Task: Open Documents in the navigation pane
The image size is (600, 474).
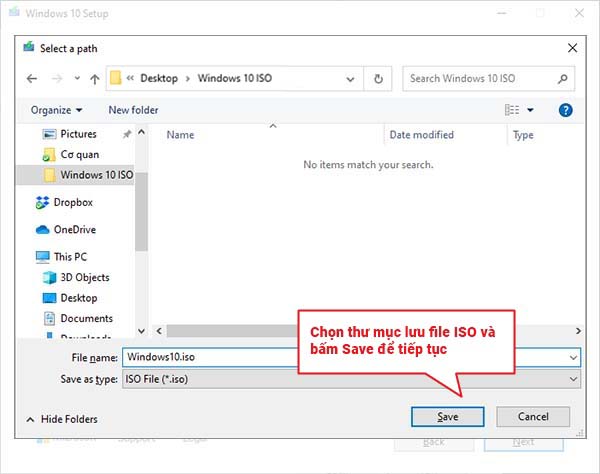Action: [86, 318]
